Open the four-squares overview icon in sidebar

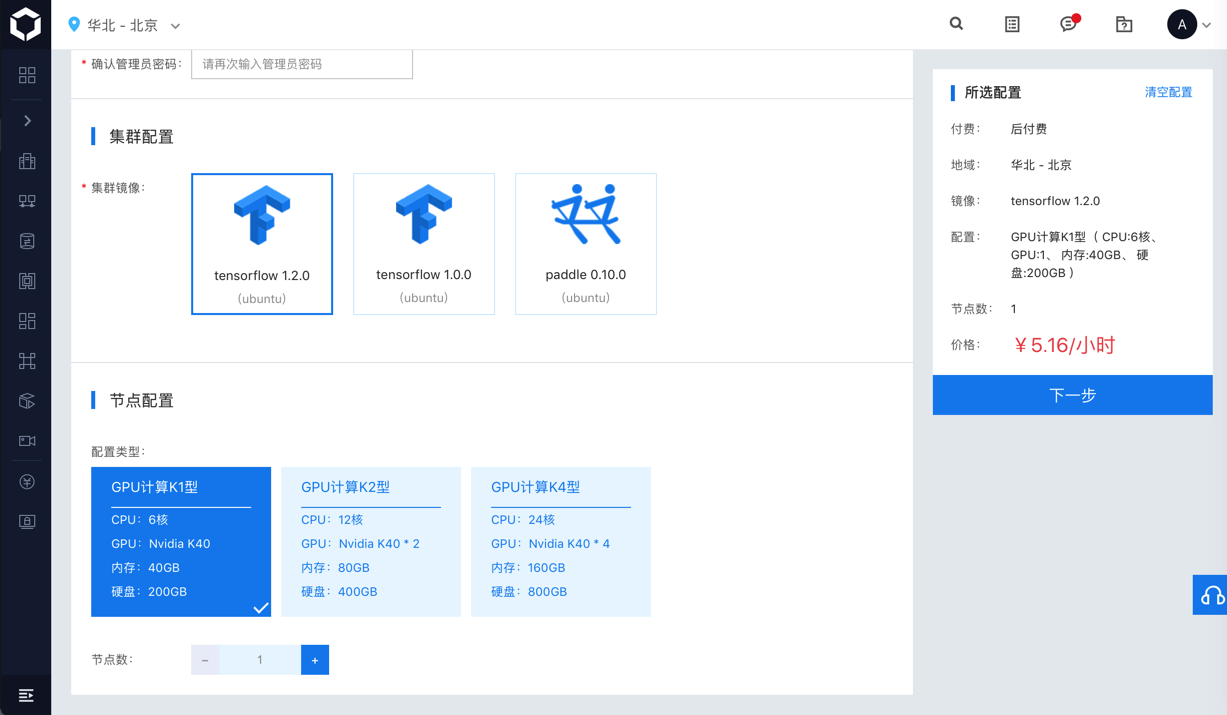[27, 76]
